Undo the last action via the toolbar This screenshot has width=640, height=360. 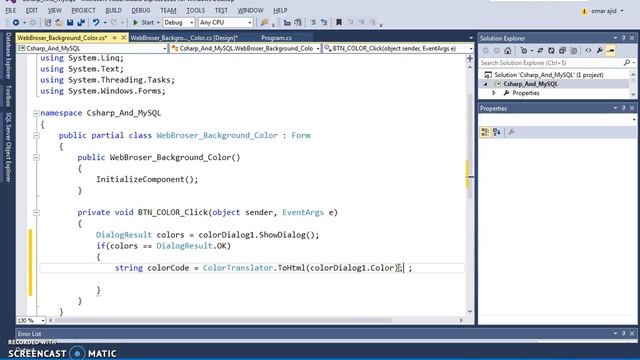[x=96, y=23]
